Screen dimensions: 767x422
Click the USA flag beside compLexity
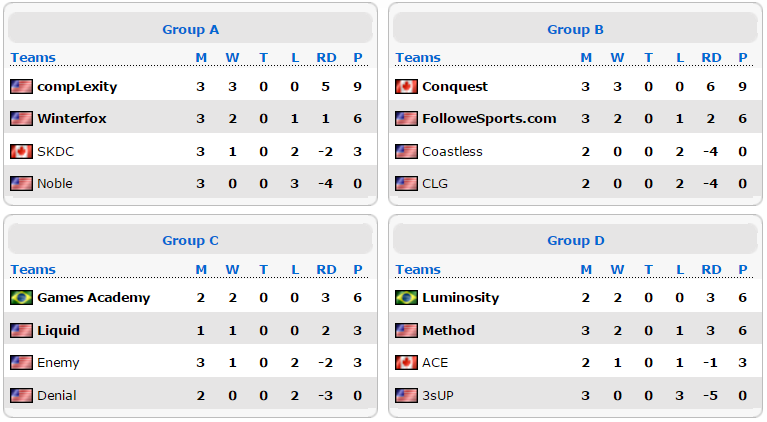coord(22,87)
